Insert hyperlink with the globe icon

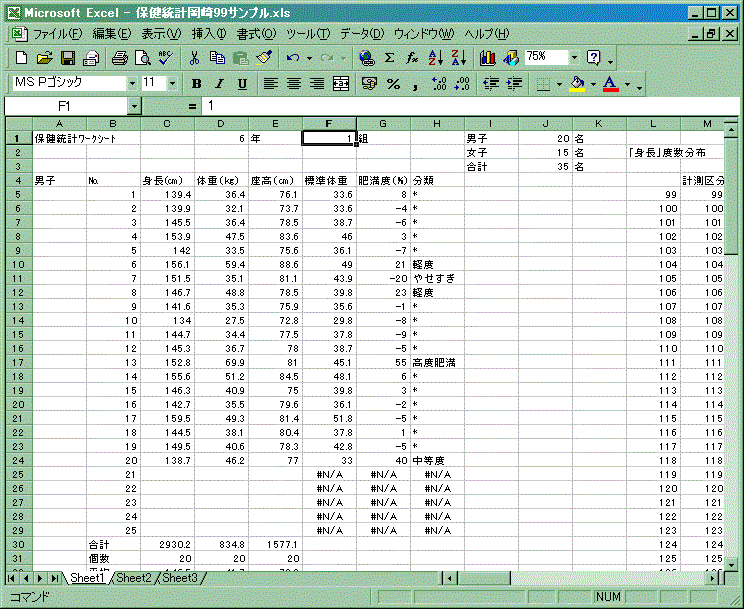pyautogui.click(x=366, y=58)
